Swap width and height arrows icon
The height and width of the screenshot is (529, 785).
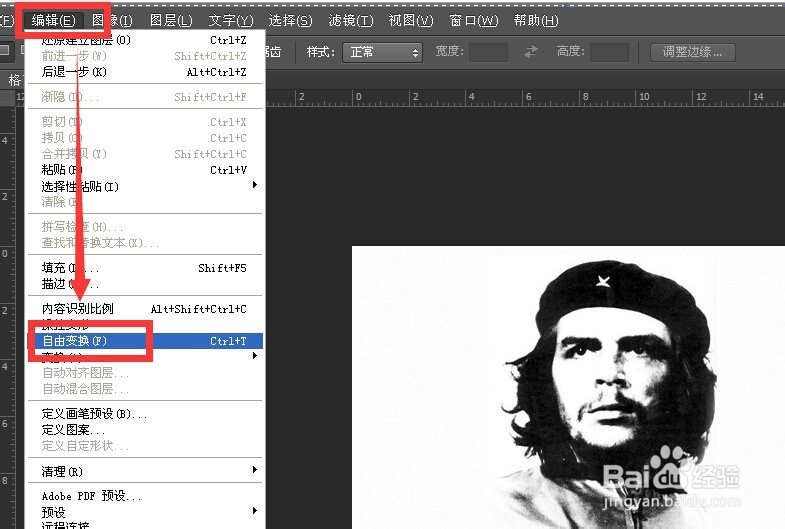tap(531, 52)
